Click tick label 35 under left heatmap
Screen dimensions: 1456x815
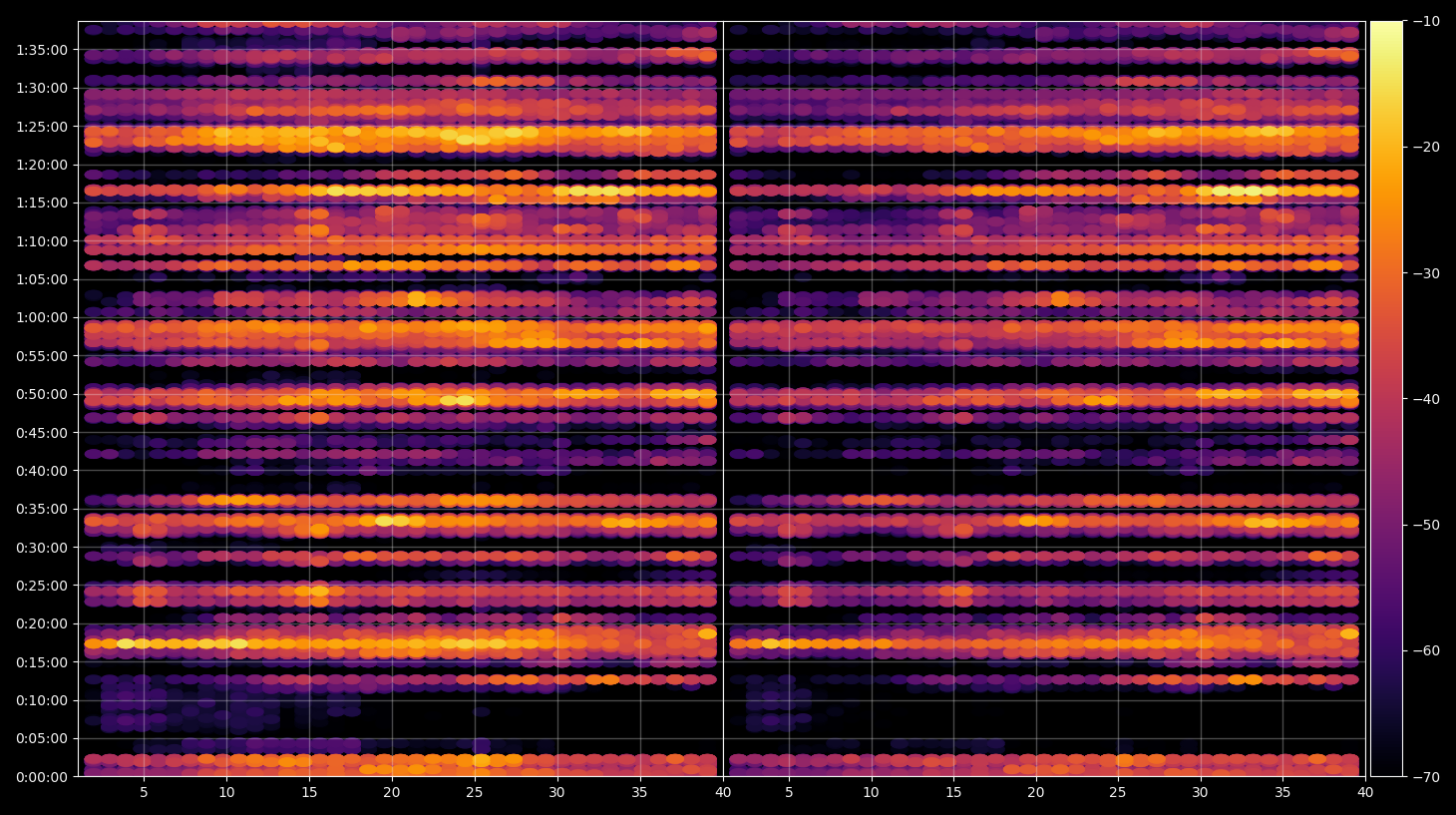tap(640, 793)
